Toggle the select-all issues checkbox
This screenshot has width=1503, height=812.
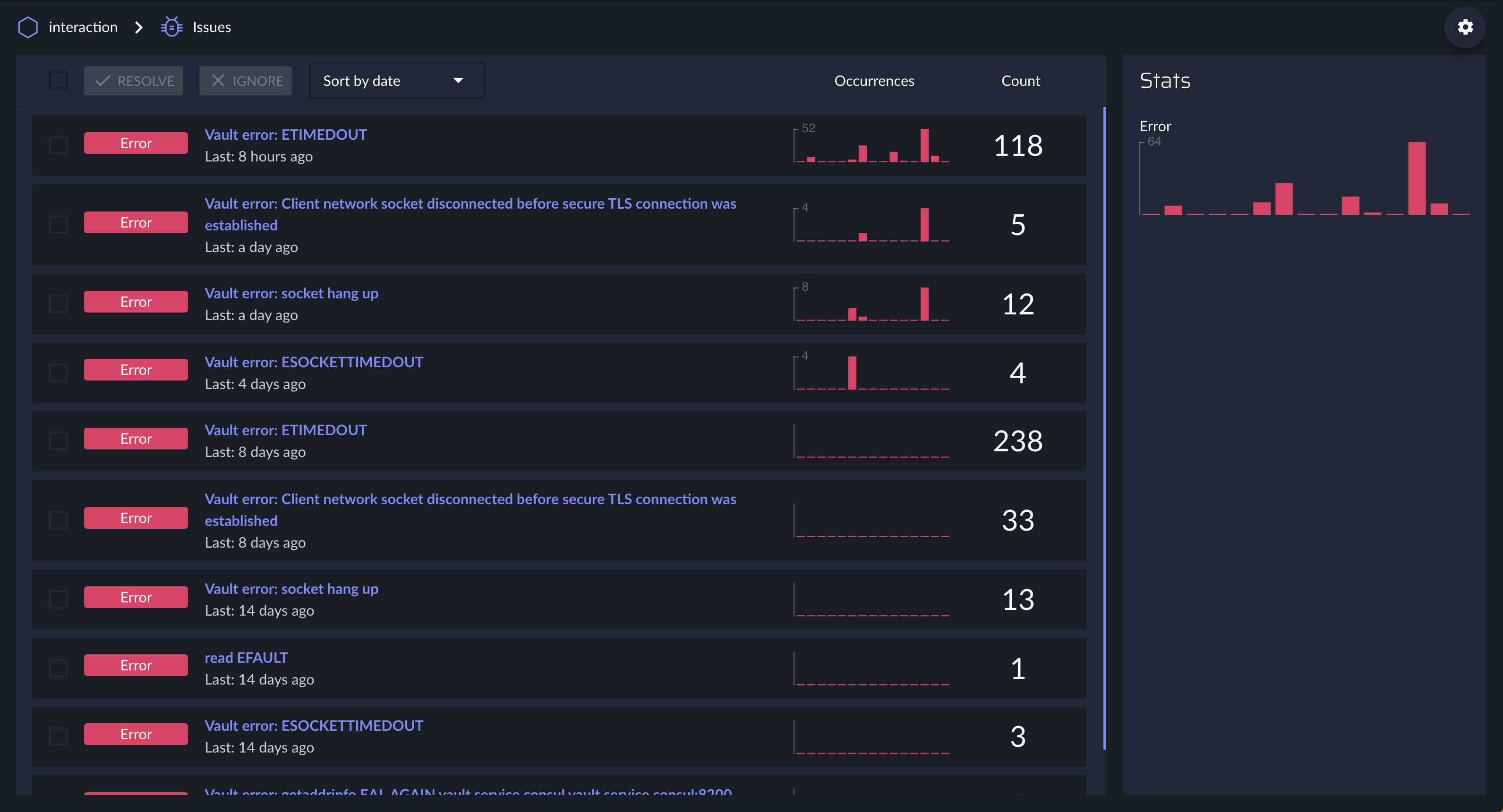(x=59, y=81)
